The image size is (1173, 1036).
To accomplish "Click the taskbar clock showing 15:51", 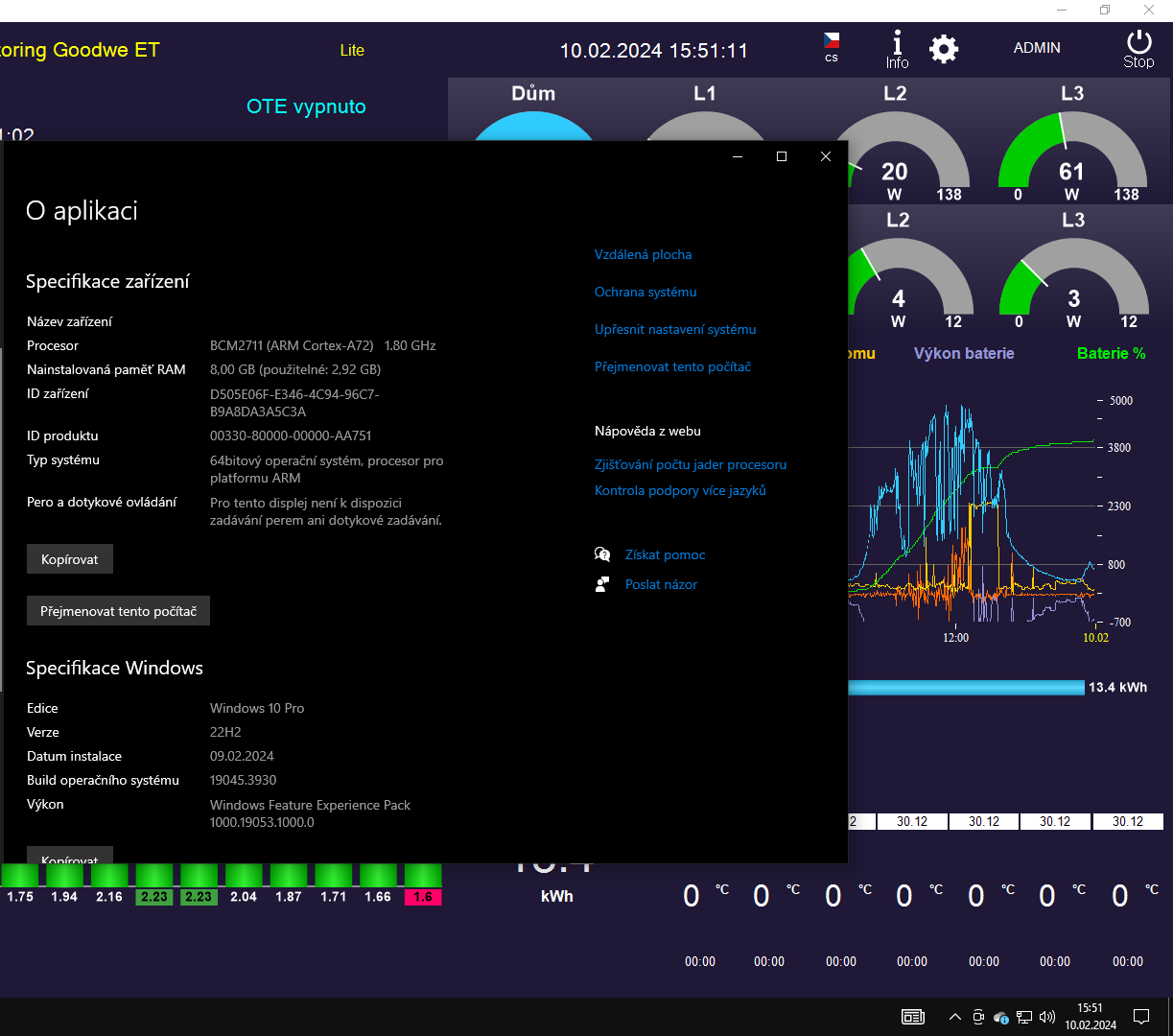I will tap(1091, 1016).
